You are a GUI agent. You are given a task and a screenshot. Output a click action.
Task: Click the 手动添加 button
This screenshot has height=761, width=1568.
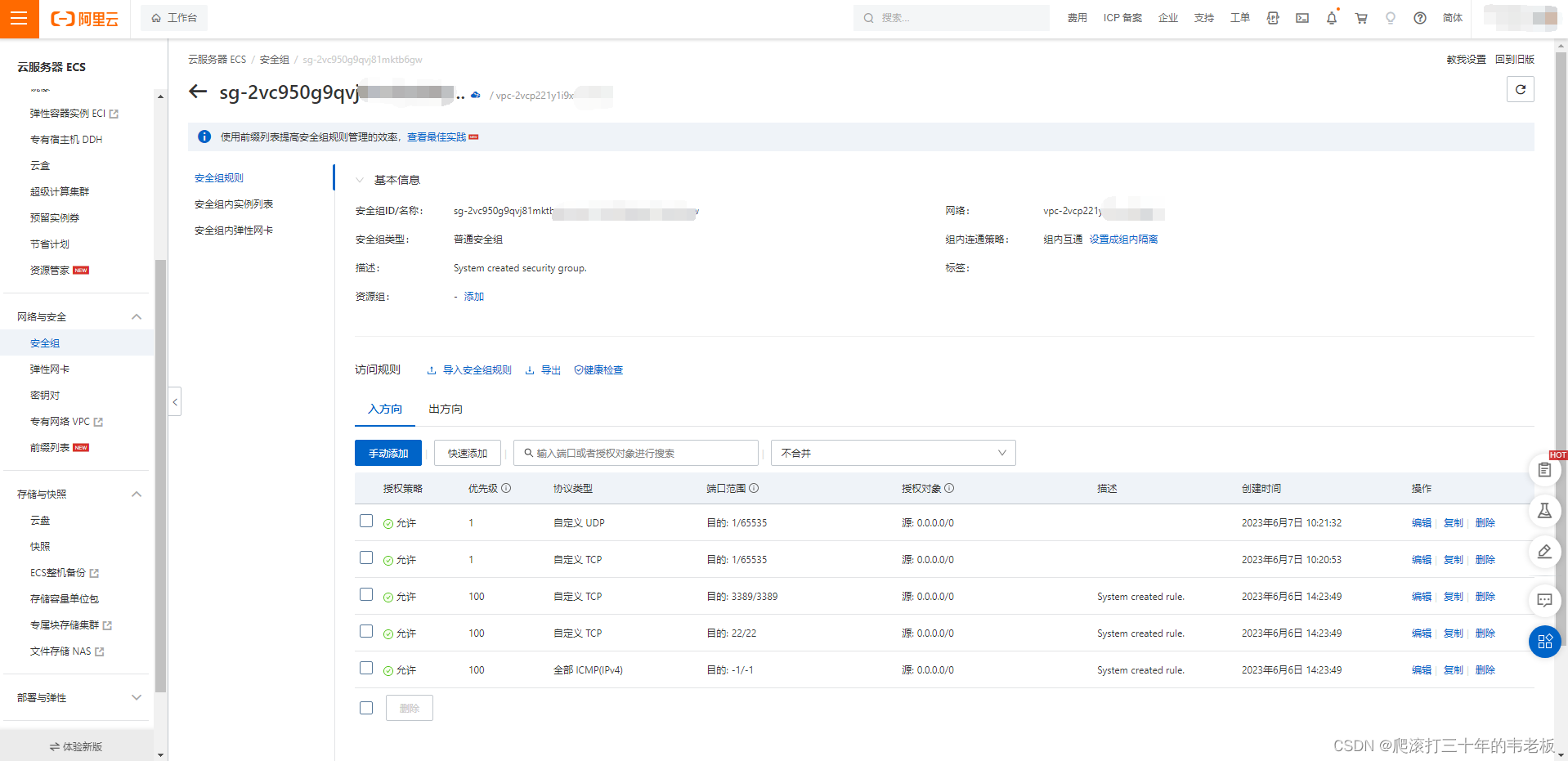[388, 453]
